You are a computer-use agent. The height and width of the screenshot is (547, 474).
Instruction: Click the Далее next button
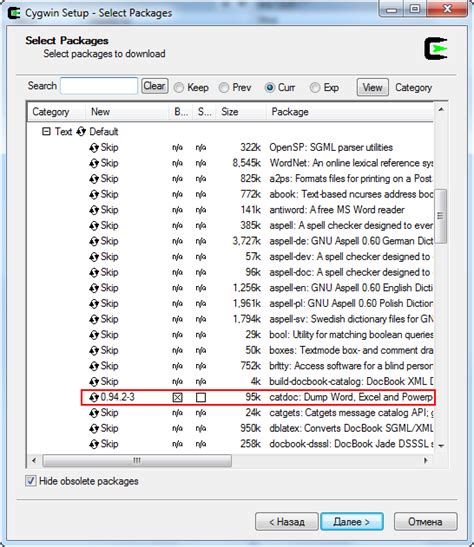coord(352,522)
